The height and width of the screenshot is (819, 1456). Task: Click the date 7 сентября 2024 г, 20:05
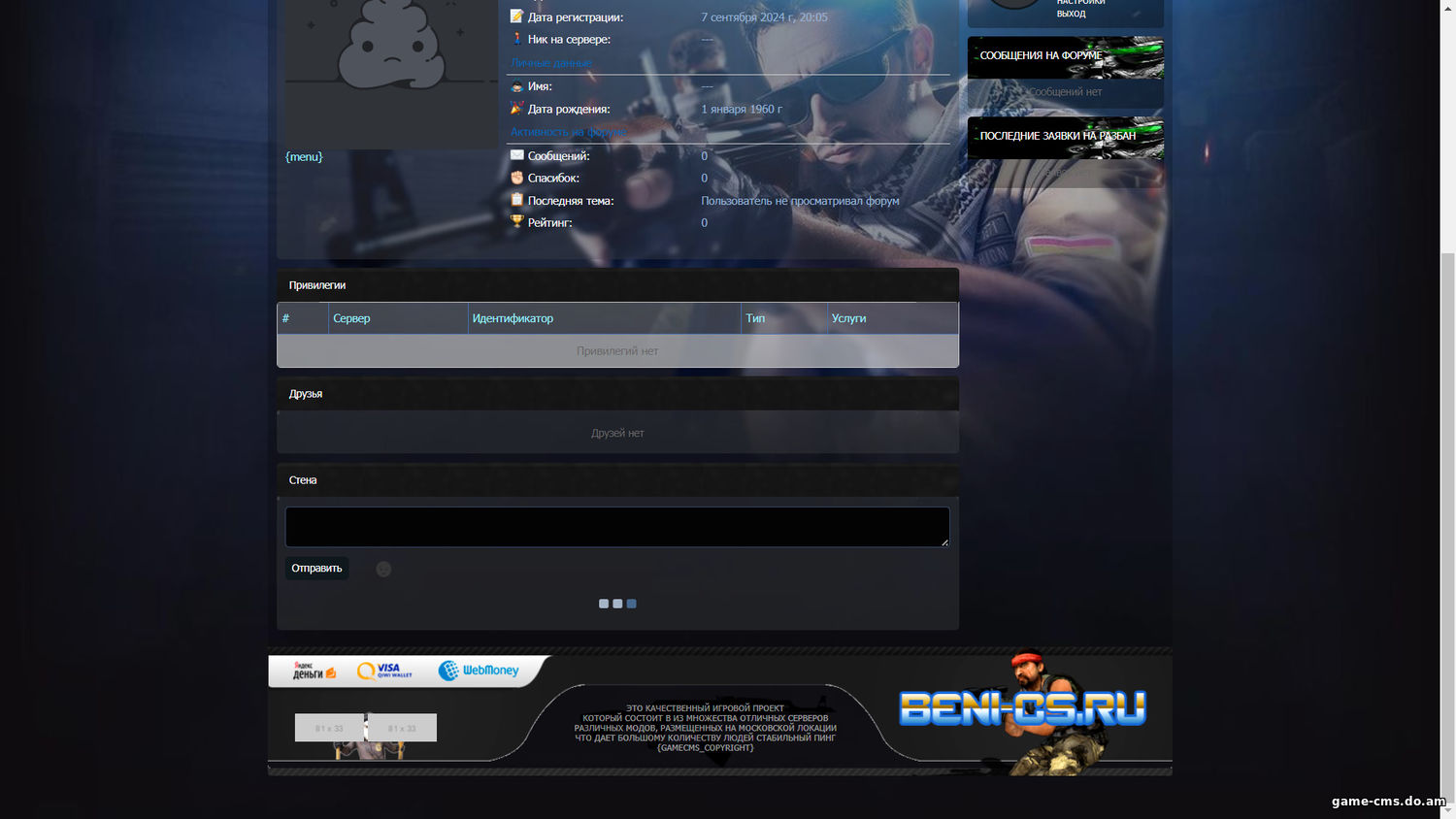(x=765, y=17)
